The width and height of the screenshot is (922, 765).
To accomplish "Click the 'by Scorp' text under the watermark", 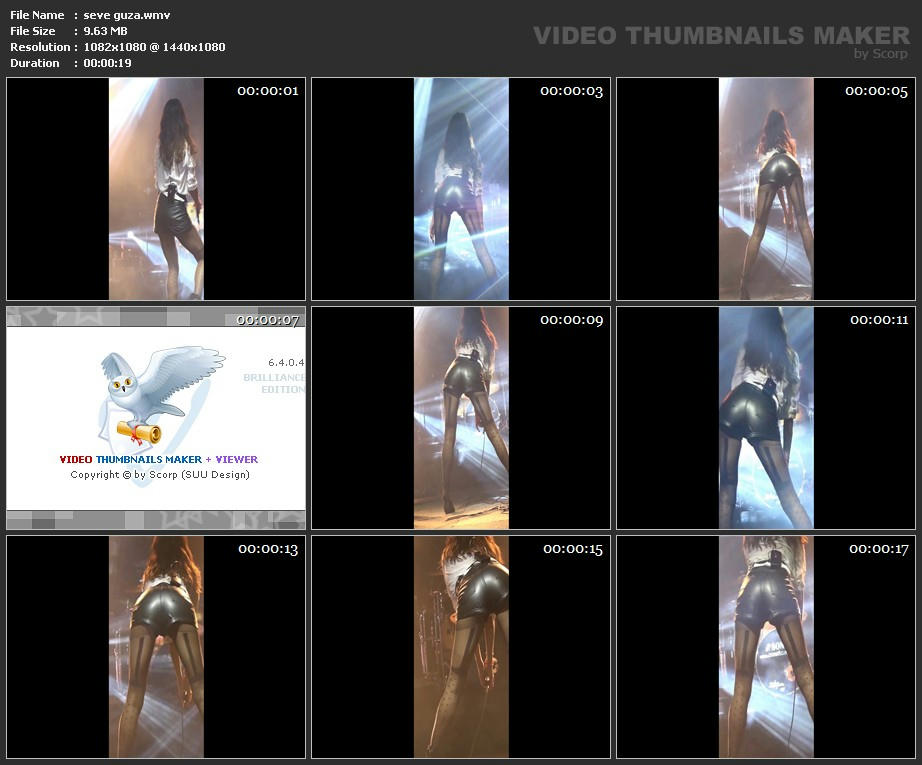I will [880, 54].
